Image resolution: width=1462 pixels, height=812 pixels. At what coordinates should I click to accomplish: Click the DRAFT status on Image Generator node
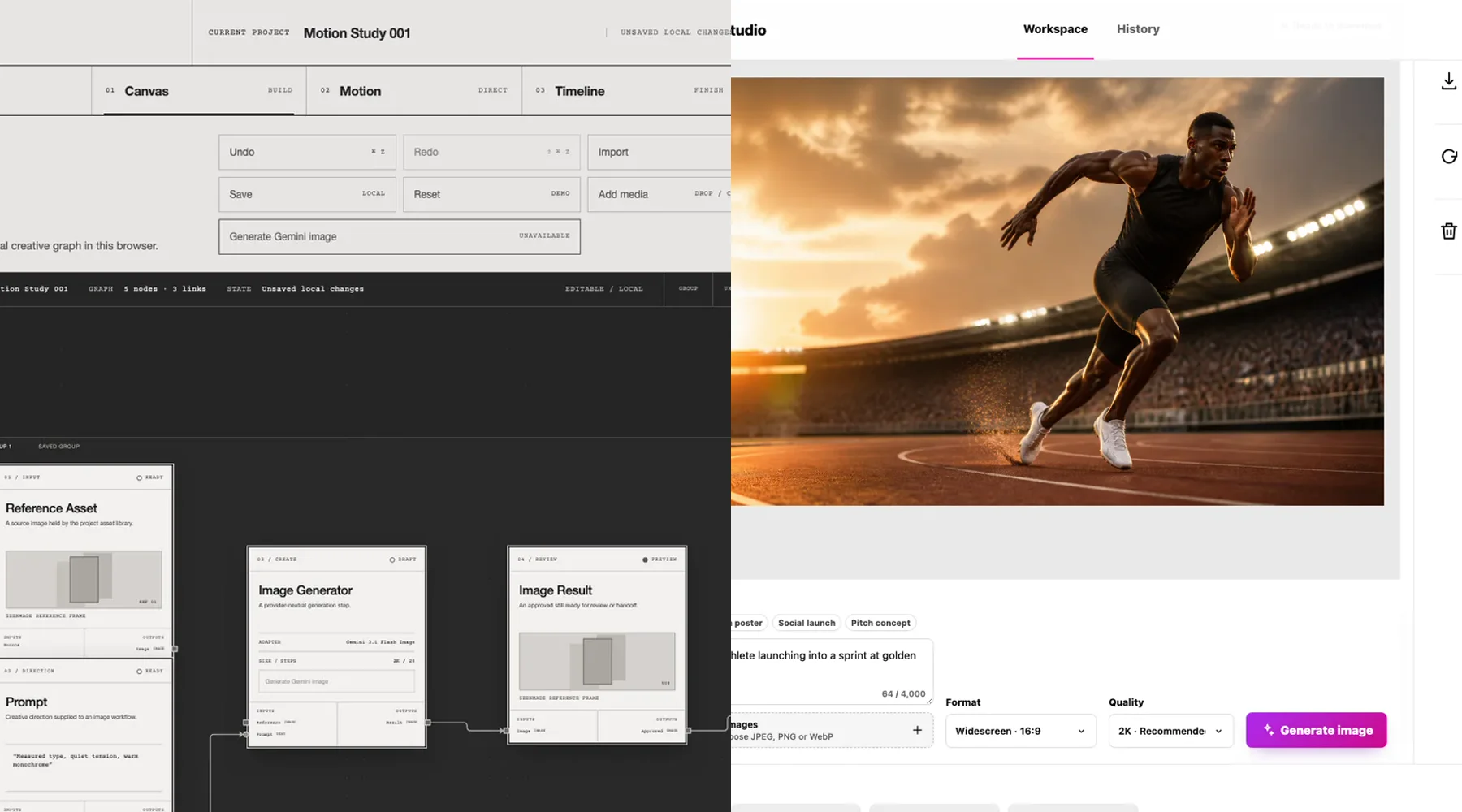403,559
